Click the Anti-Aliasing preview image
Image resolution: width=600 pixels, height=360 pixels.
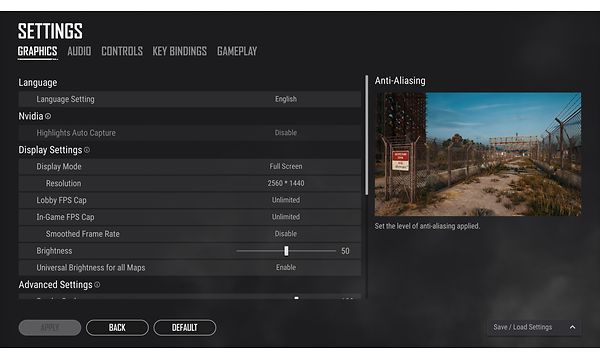[x=478, y=154]
